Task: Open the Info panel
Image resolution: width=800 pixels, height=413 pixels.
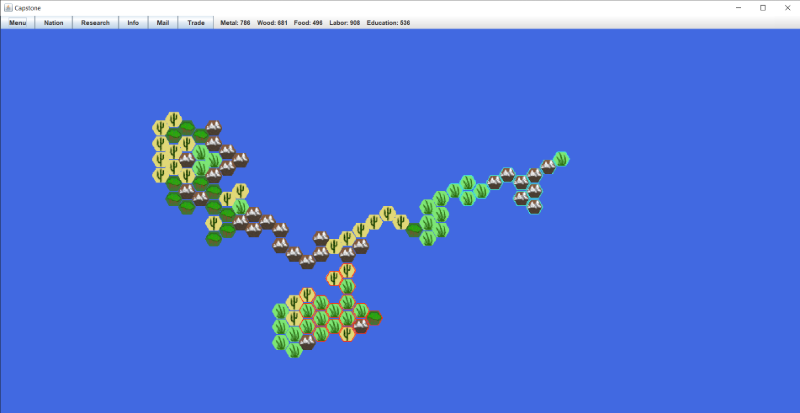Action: point(133,22)
